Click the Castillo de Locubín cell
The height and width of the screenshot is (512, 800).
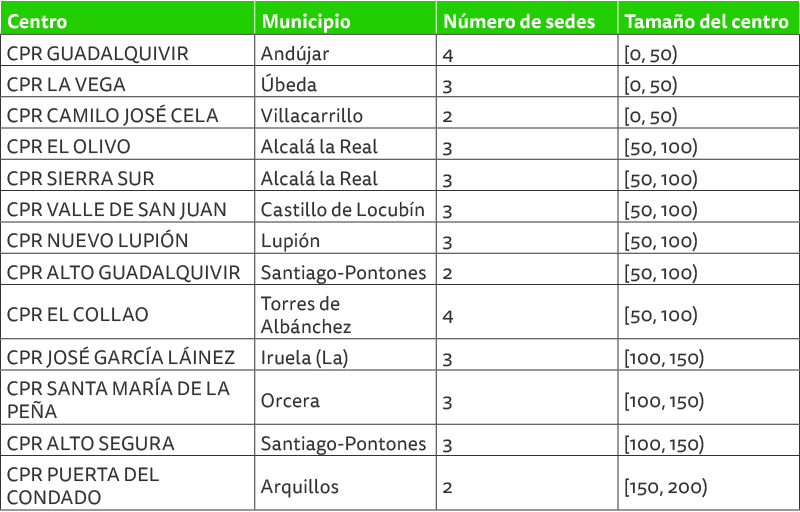[345, 207]
